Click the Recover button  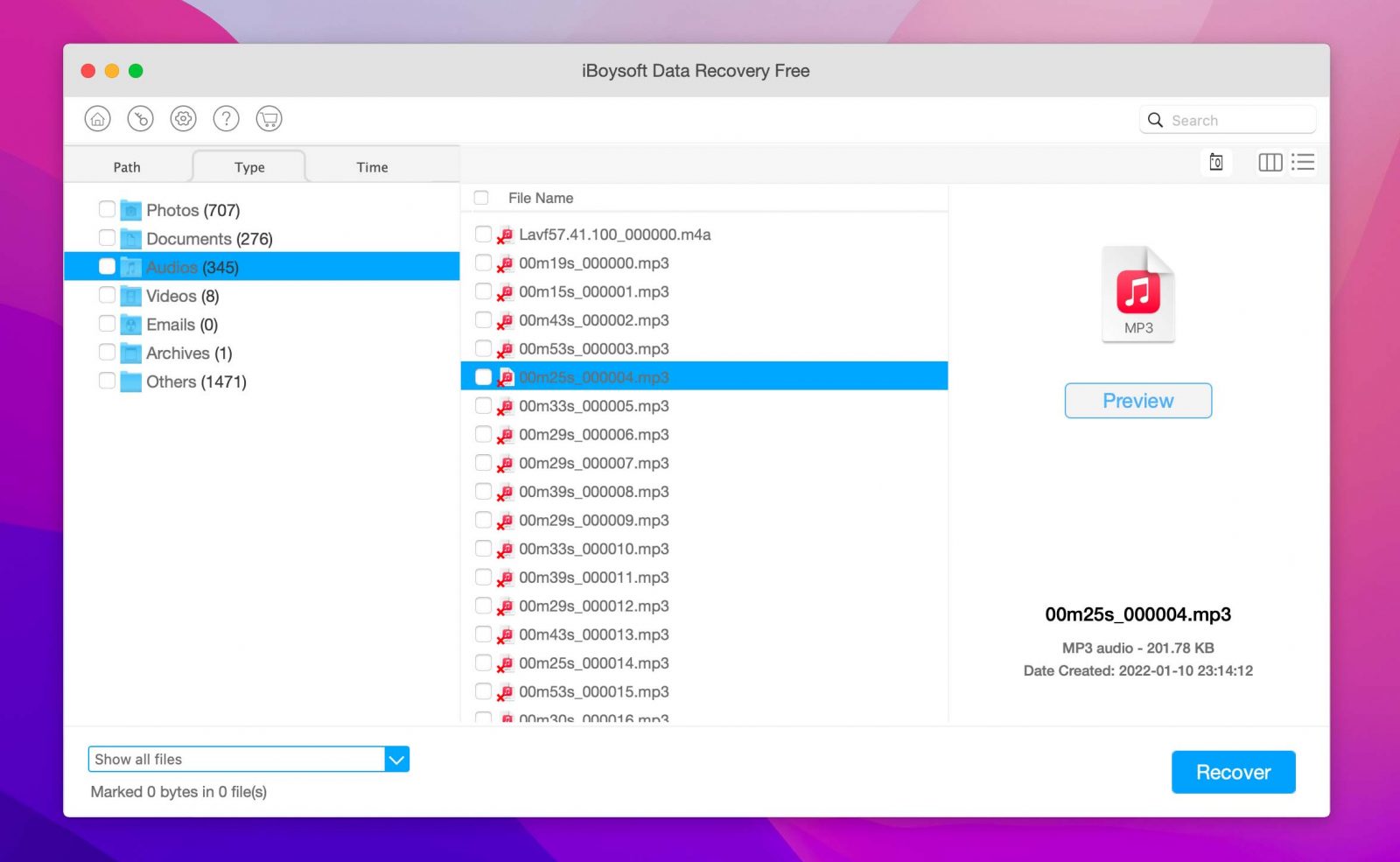coord(1233,771)
